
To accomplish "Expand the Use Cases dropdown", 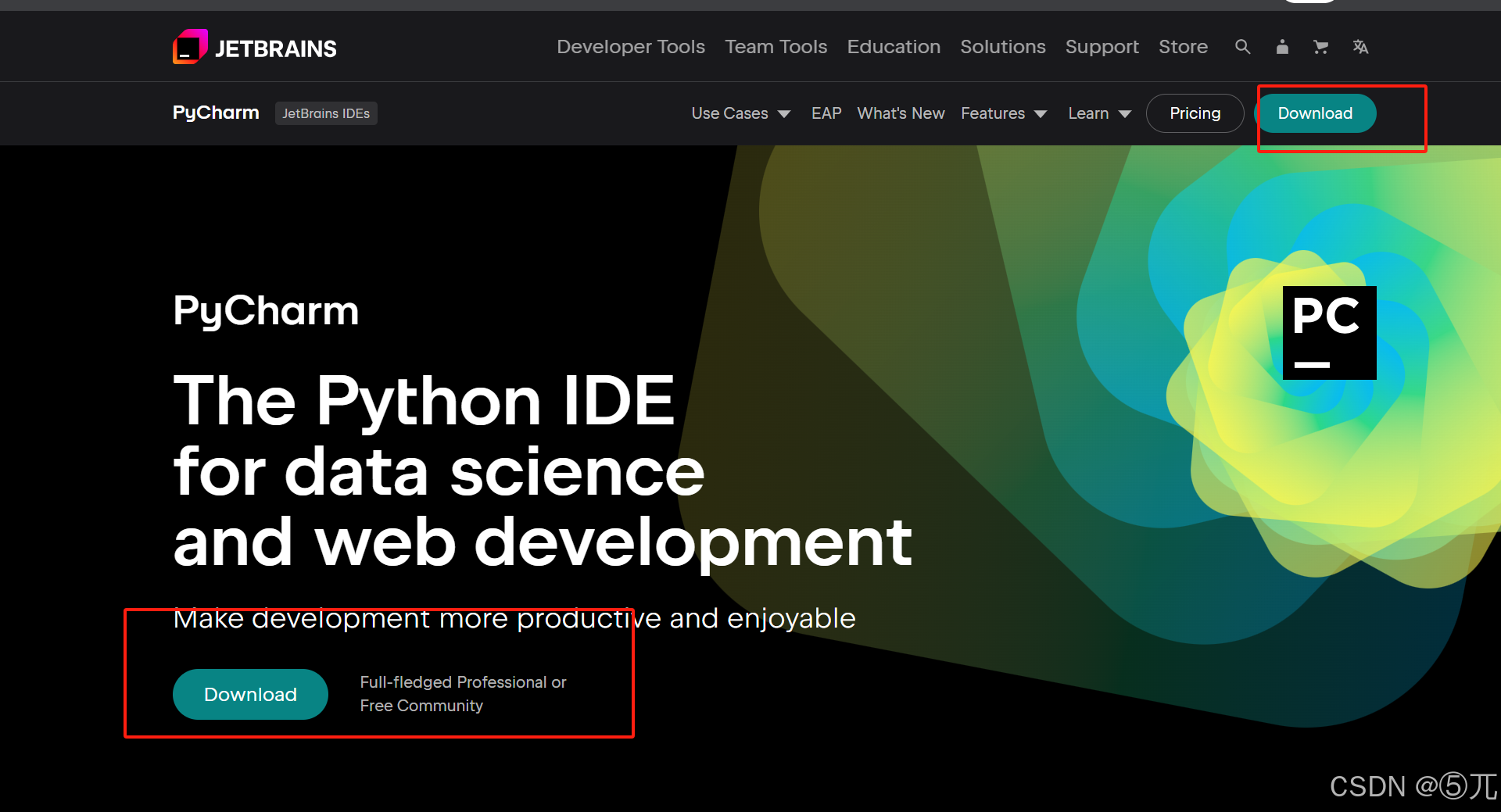I will click(740, 113).
